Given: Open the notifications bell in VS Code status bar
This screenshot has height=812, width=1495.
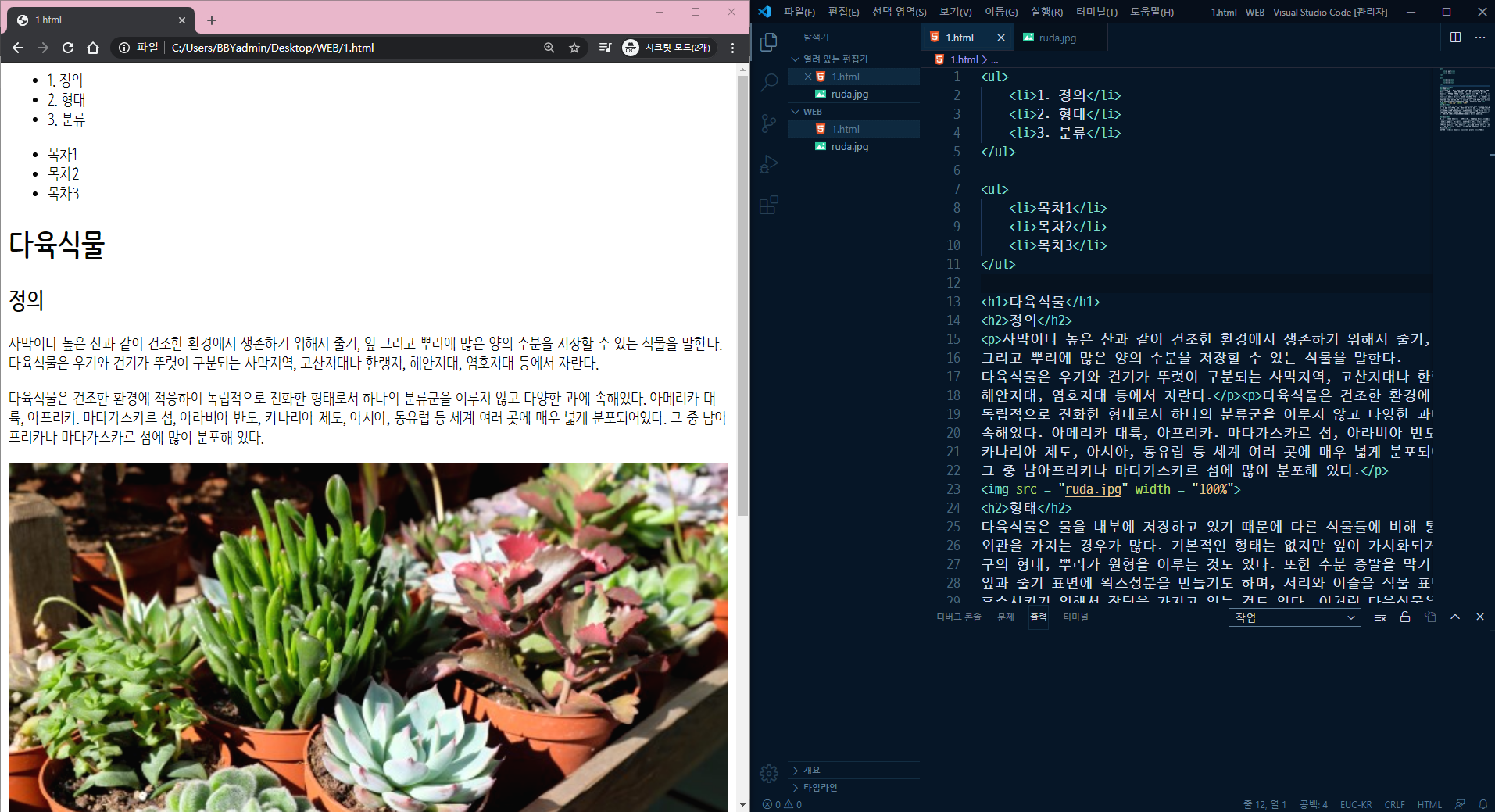Looking at the screenshot, I should 1482,804.
